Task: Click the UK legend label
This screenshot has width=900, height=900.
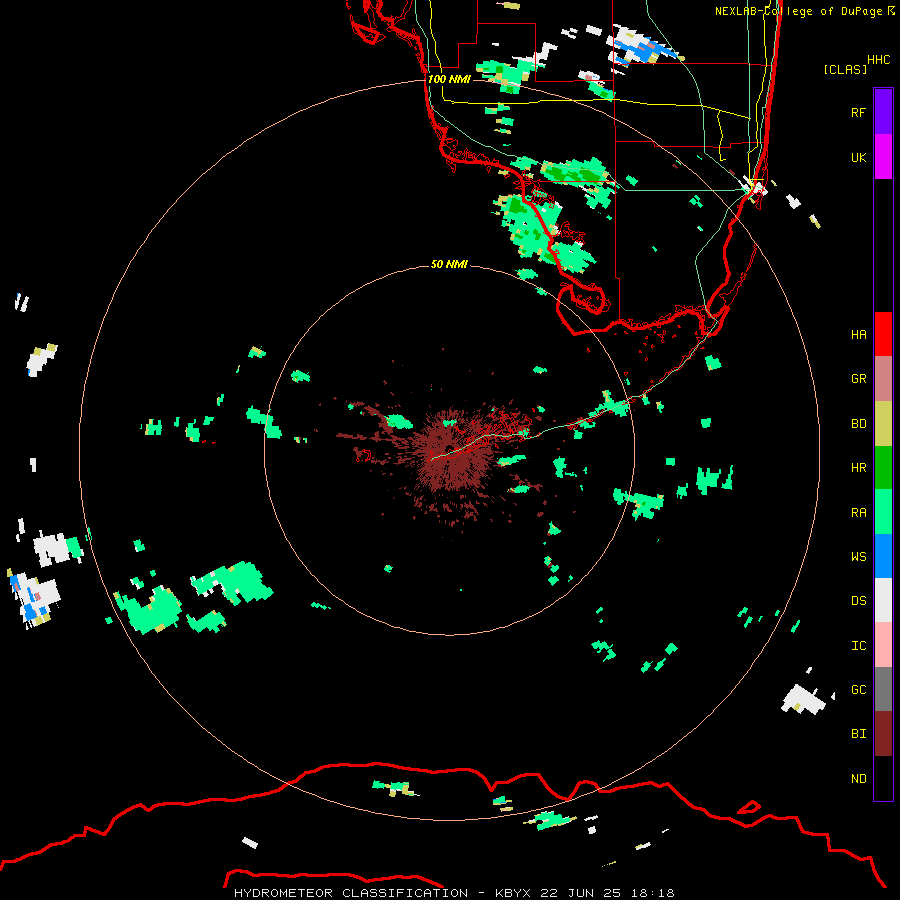Action: pos(858,157)
